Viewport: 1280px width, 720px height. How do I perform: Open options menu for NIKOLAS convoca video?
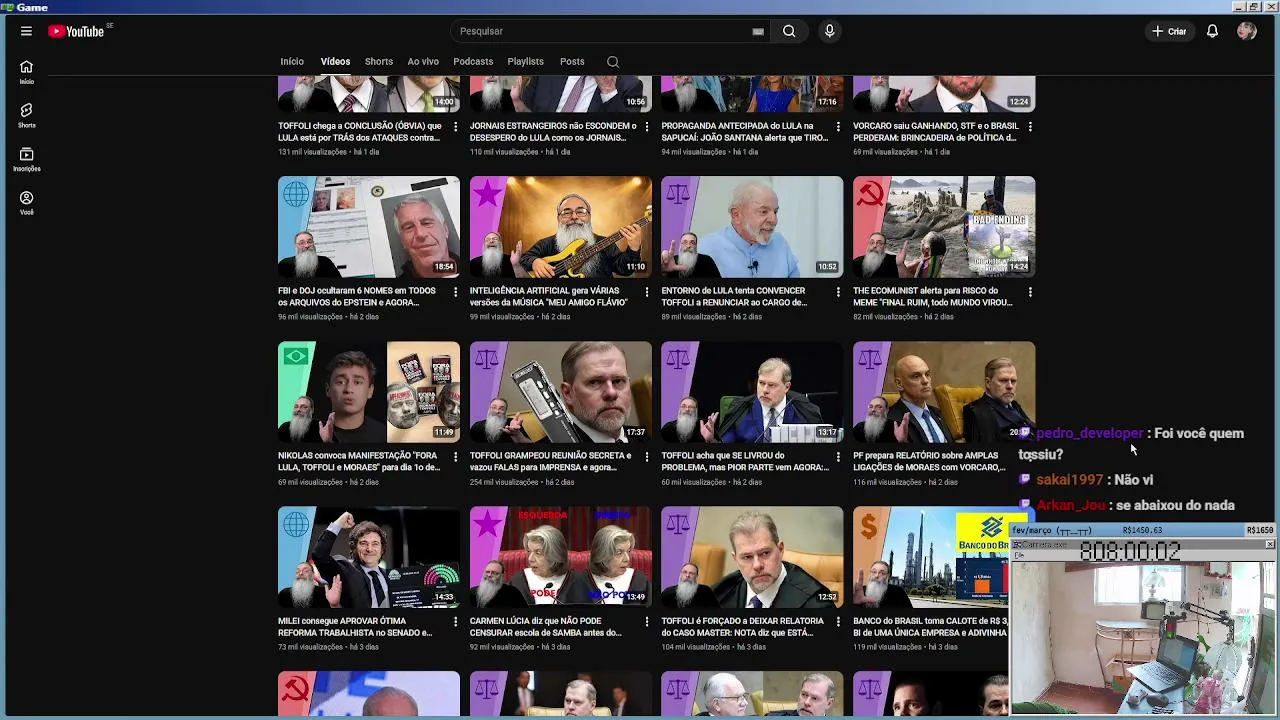pyautogui.click(x=455, y=457)
